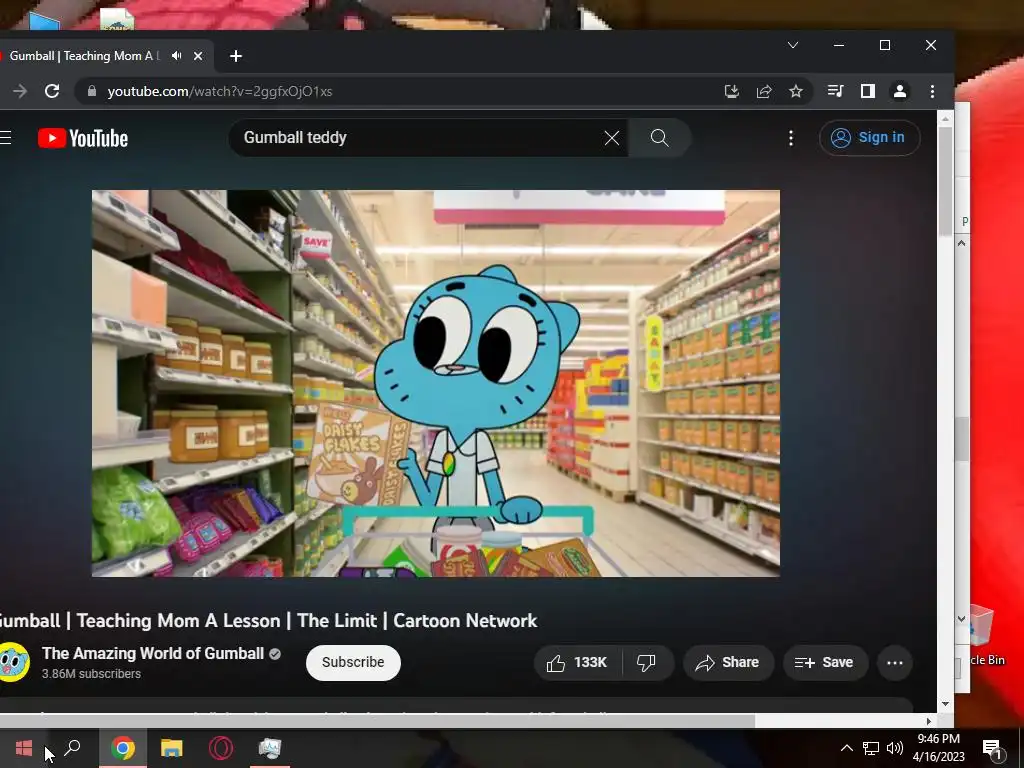
Task: Go forward in browser history
Action: pyautogui.click(x=20, y=91)
